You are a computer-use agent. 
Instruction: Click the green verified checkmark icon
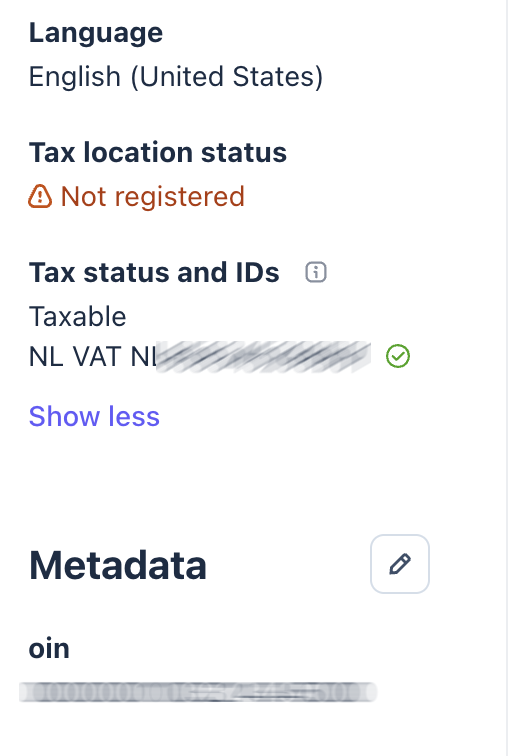coord(398,357)
